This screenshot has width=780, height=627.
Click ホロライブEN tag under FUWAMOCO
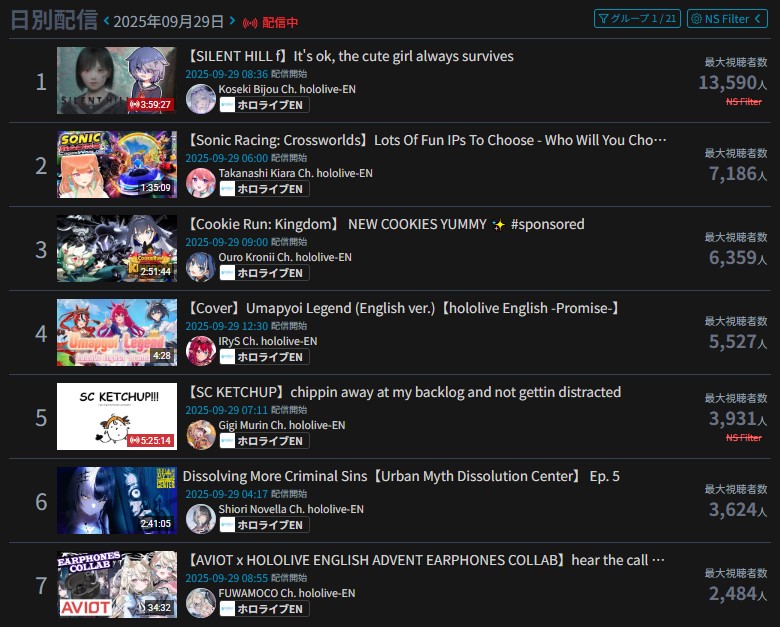coord(264,609)
